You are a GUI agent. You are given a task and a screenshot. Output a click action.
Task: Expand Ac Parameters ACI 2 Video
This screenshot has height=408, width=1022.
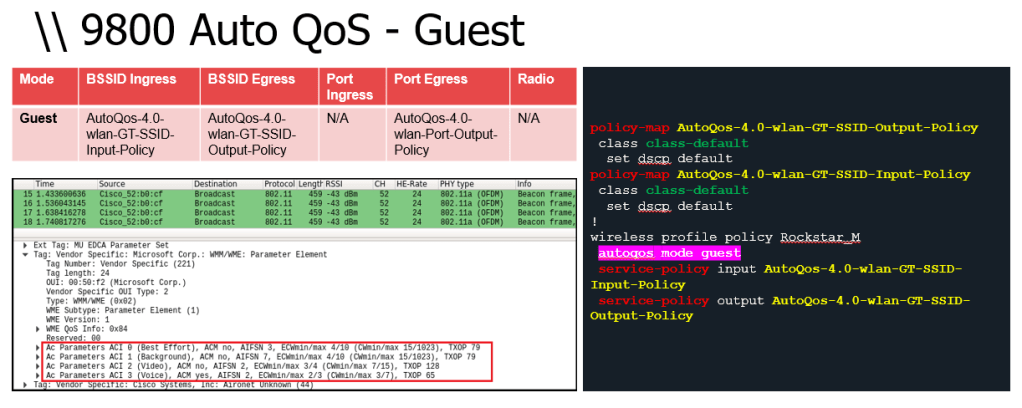point(36,365)
